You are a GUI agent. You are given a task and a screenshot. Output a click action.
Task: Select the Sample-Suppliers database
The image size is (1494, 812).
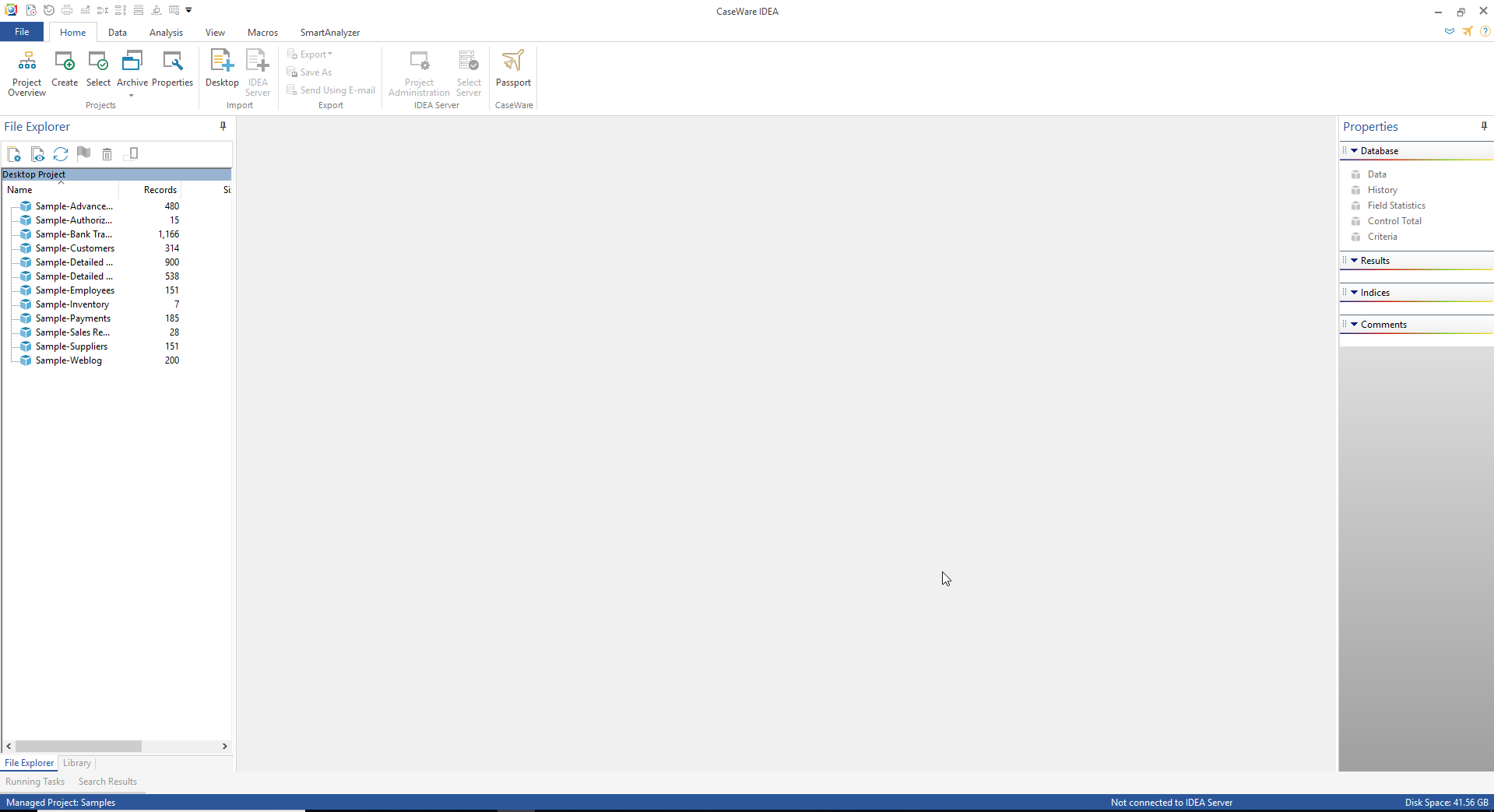[x=71, y=346]
